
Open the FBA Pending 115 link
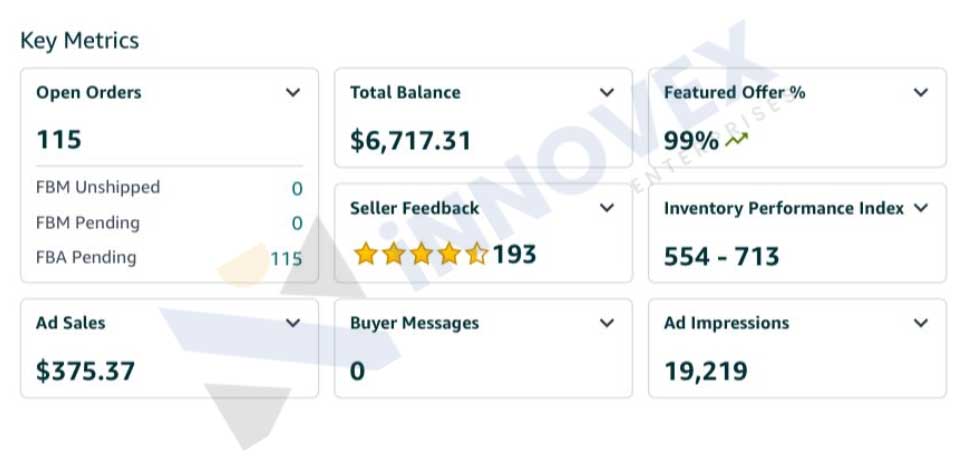[286, 259]
